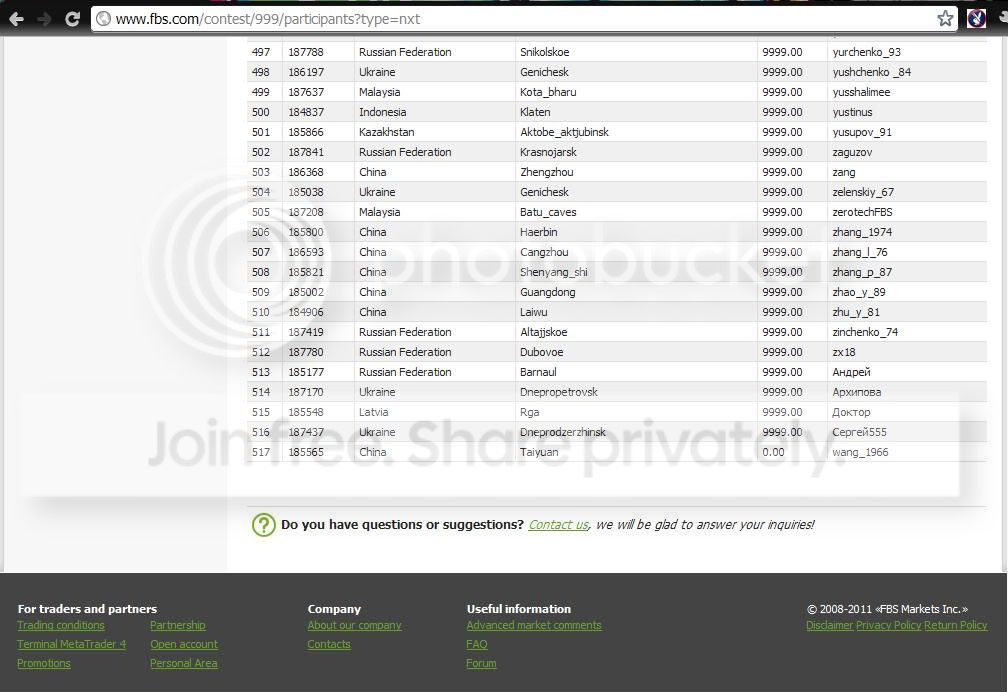This screenshot has width=1008, height=692.
Task: Open About our company link
Action: pos(354,625)
